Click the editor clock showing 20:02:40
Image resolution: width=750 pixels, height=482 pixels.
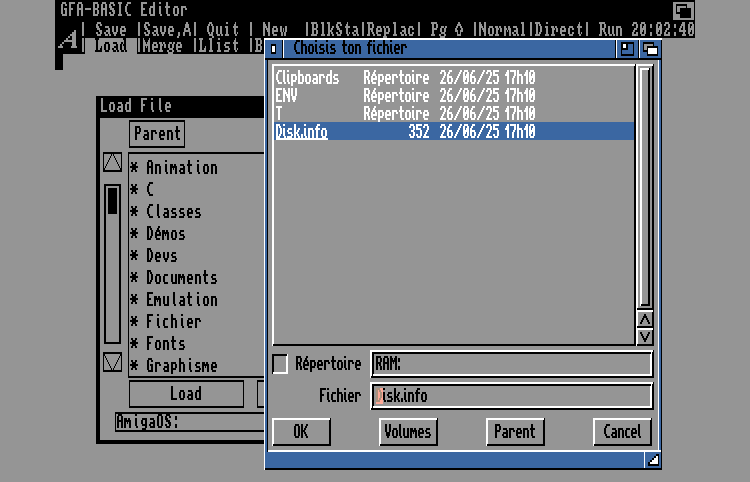662,30
